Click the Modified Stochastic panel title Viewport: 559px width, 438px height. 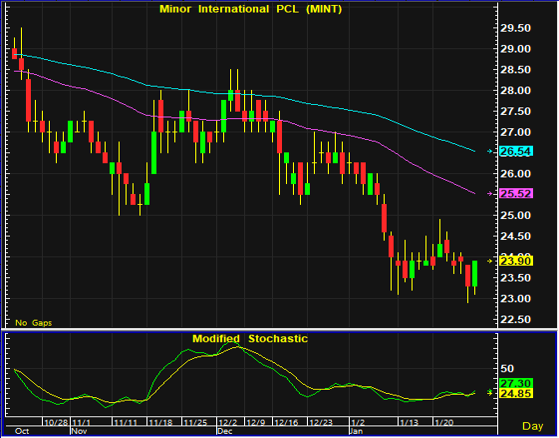(250, 339)
